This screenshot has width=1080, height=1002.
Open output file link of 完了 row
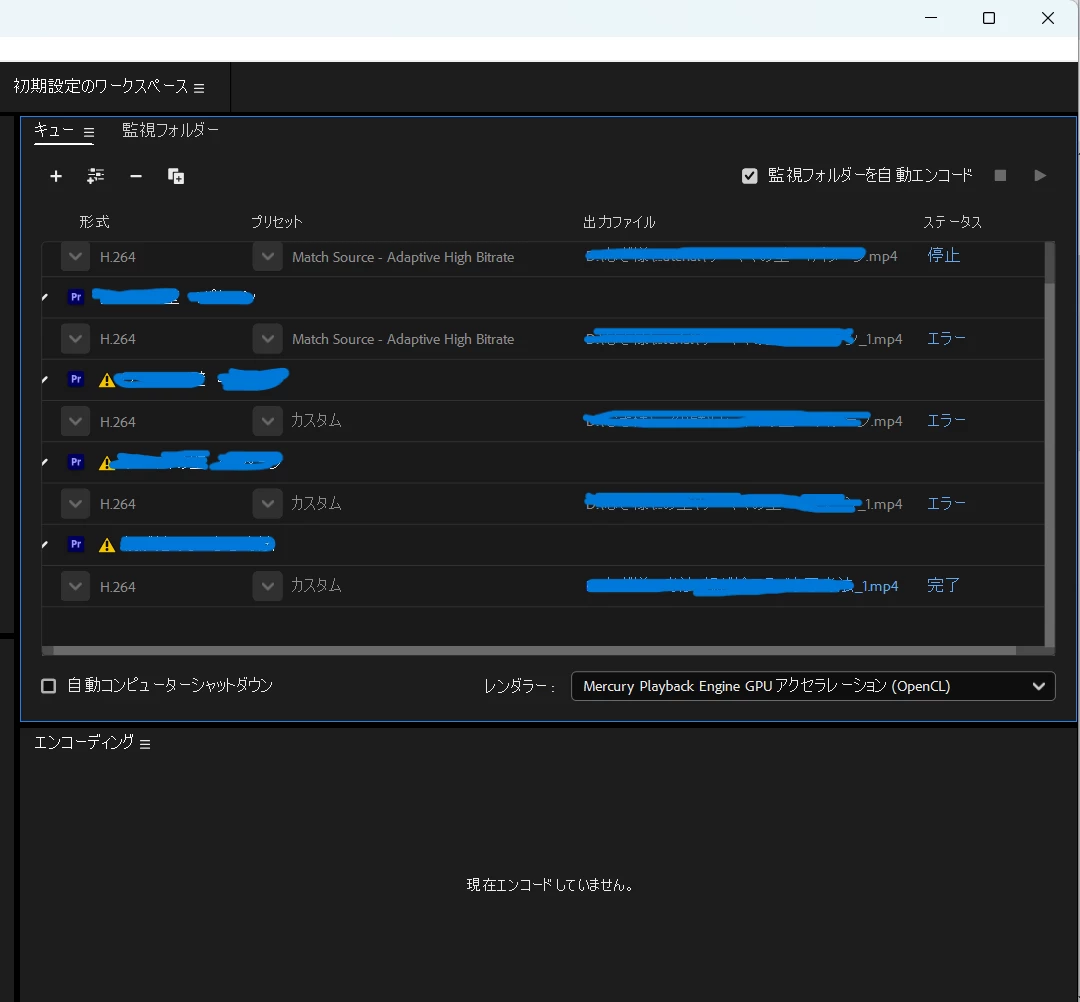coord(742,586)
